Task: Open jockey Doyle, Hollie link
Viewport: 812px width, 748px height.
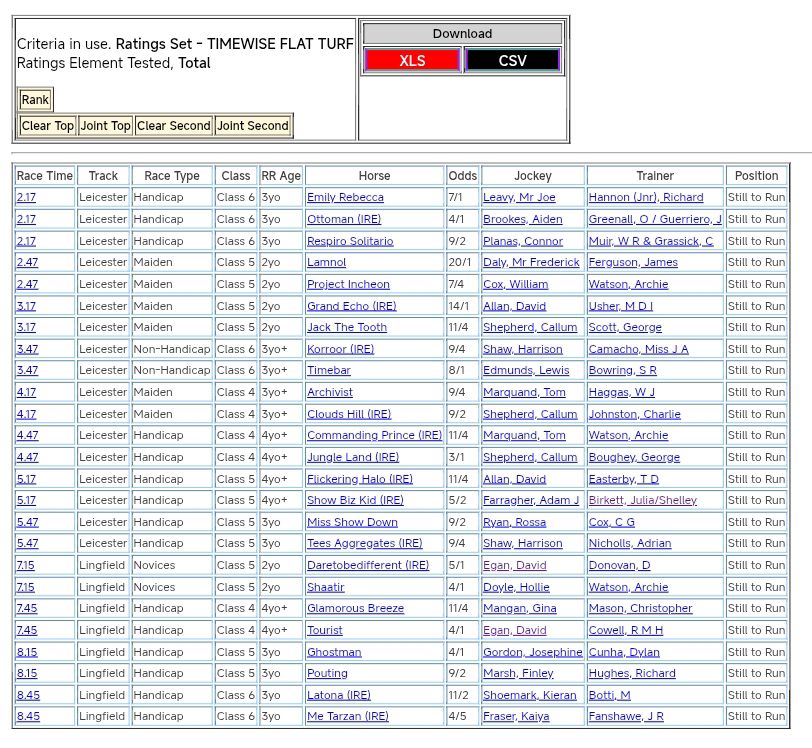Action: (x=516, y=588)
